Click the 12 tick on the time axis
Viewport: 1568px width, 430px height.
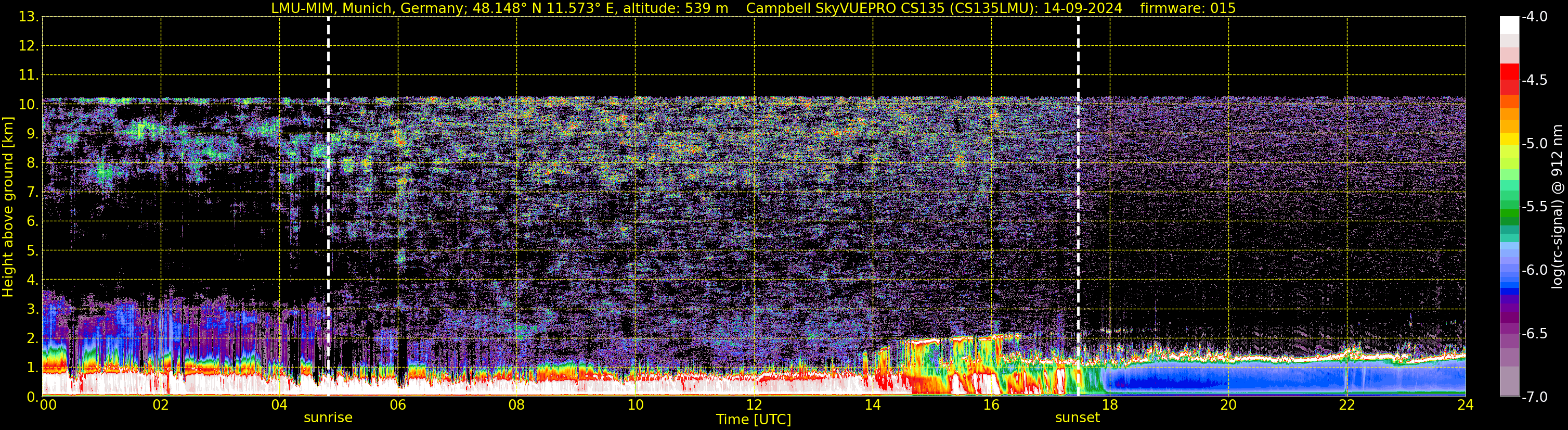(754, 405)
